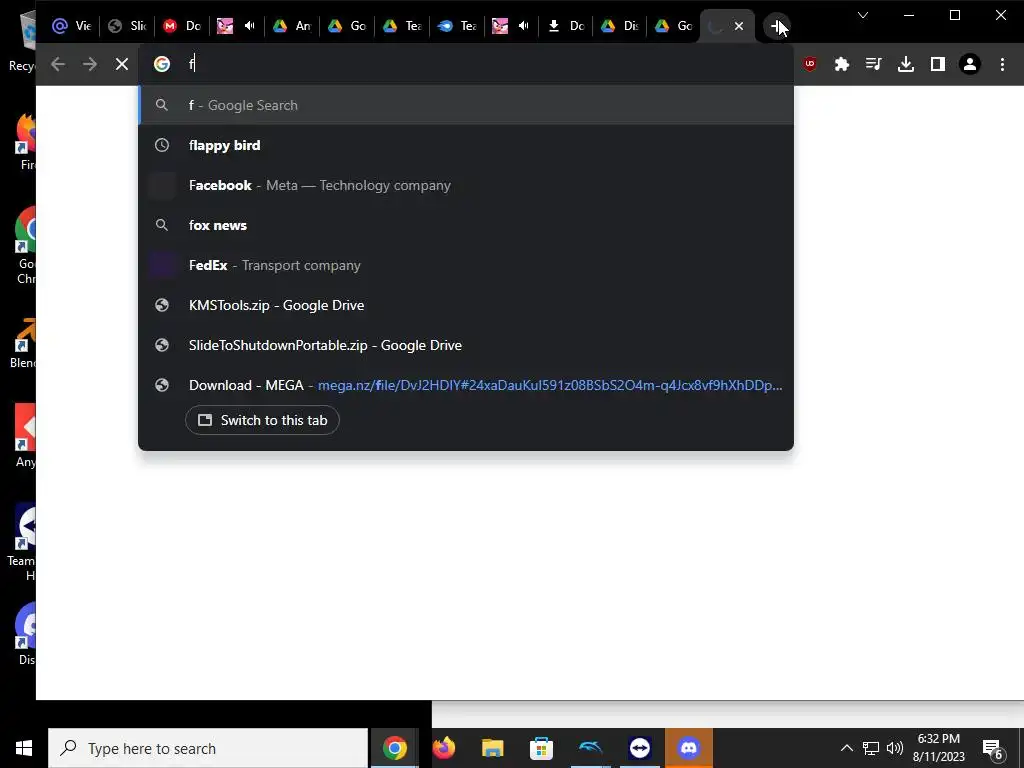Select the FedEx Transport company suggestion
The image size is (1024, 768).
click(466, 265)
